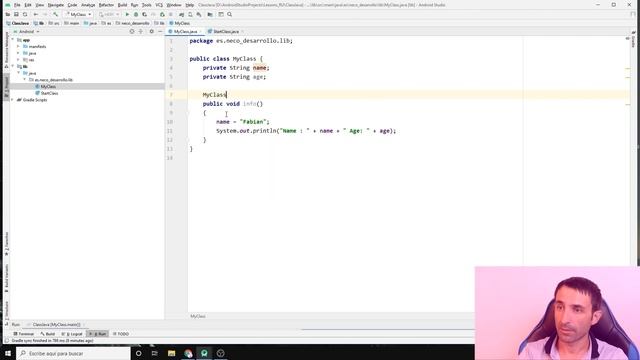Close the StartClass.java tab
Viewport: 640px width, 360px height.
coord(242,31)
